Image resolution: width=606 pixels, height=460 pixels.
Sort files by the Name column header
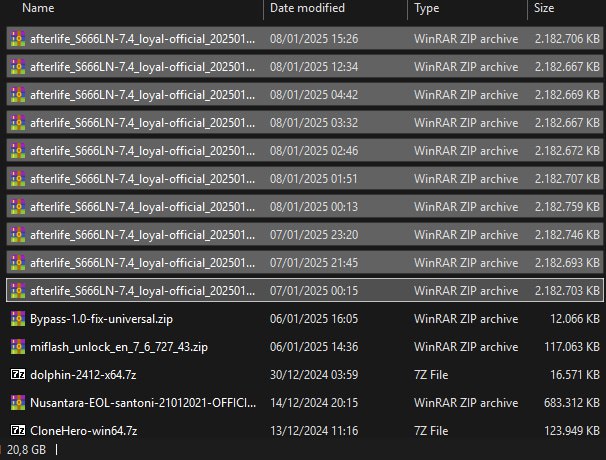(38, 8)
